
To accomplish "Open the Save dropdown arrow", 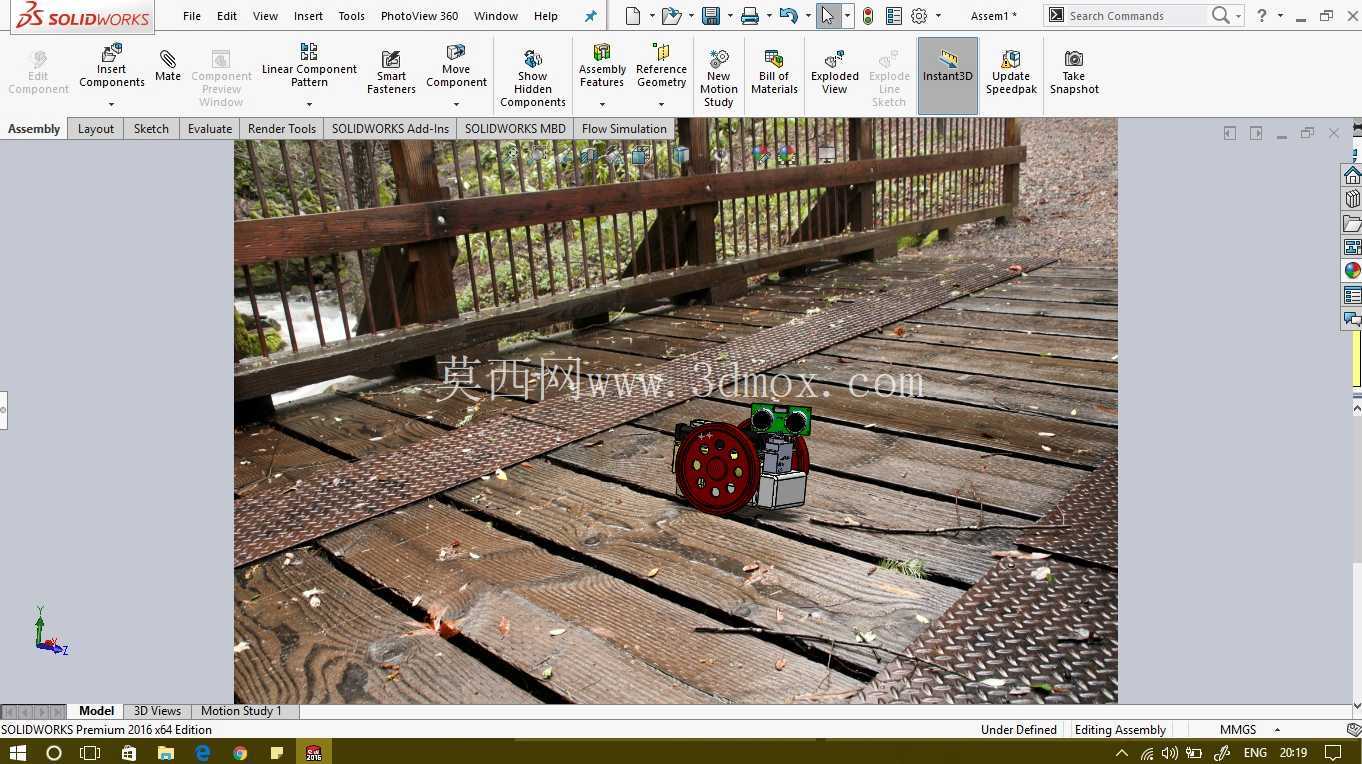I will click(x=731, y=16).
